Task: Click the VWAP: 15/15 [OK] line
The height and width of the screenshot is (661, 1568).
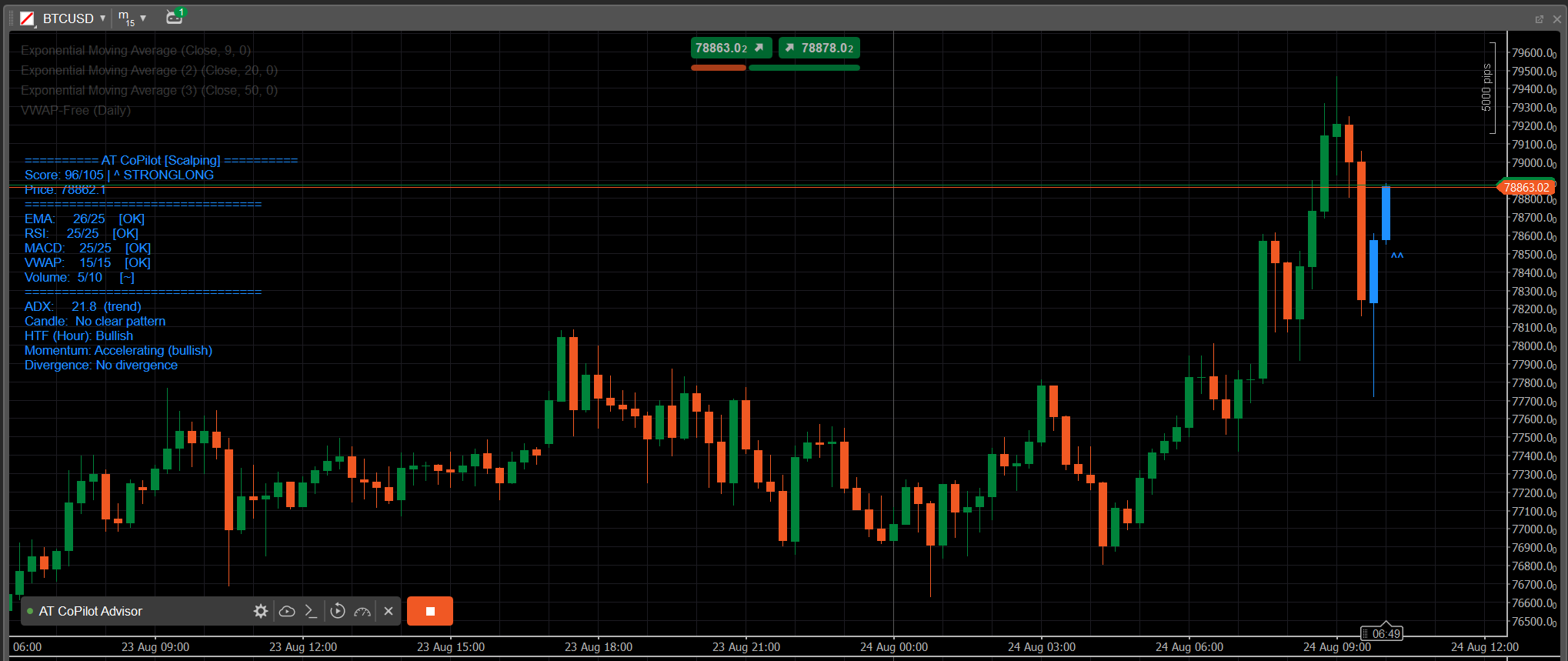Action: pos(88,262)
